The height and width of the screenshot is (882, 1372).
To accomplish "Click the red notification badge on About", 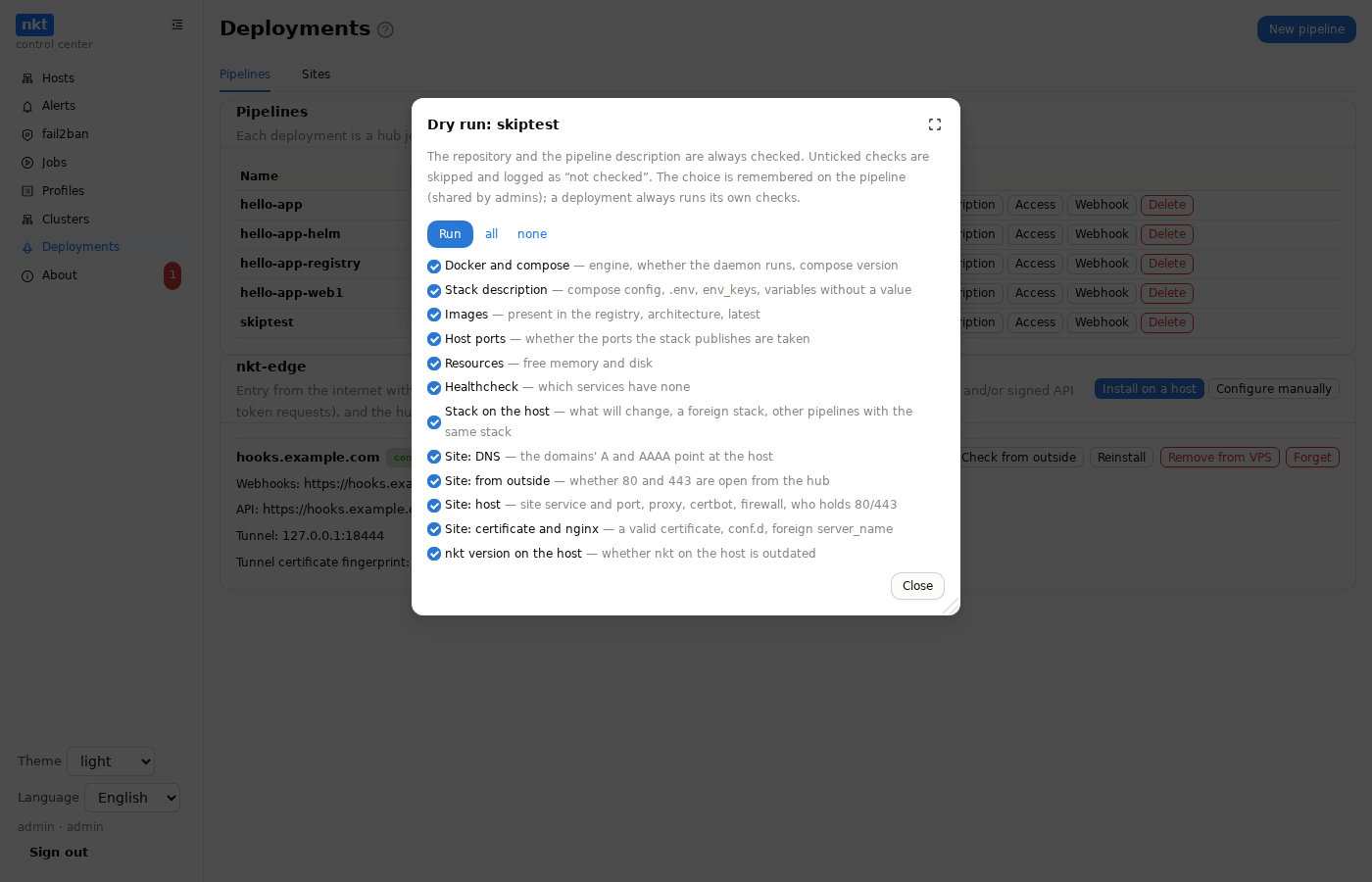I will pos(172,275).
